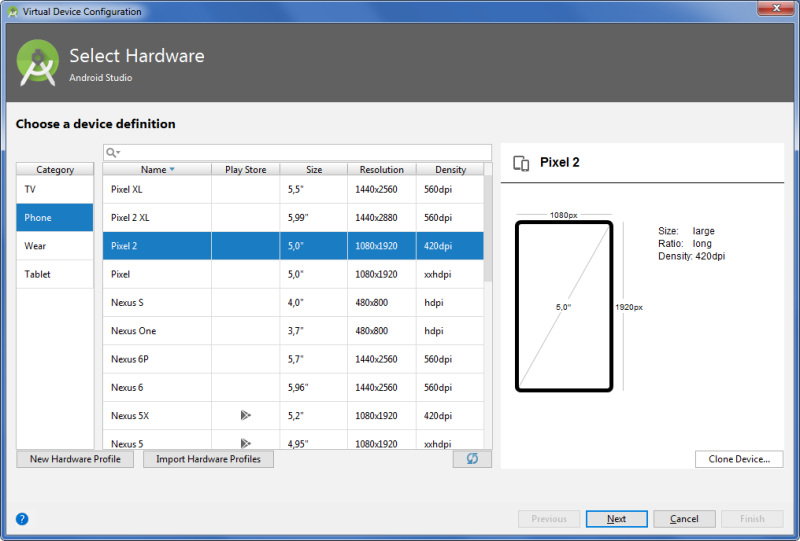Select the Nexus 6 device name
Viewport: 800px width, 541px height.
(127, 387)
